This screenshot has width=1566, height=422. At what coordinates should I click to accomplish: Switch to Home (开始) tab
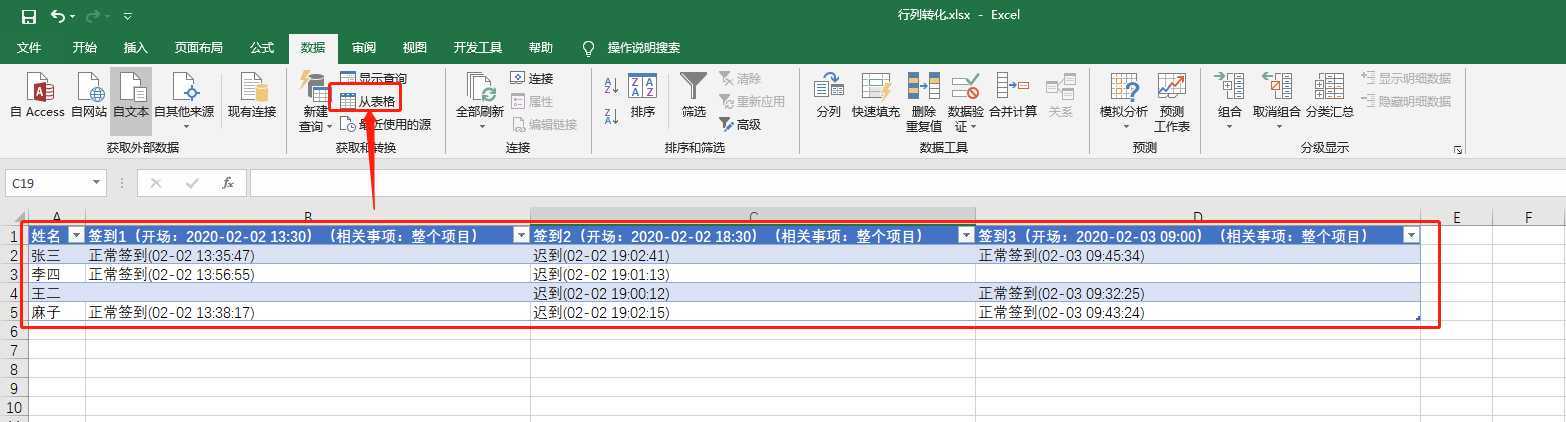click(84, 47)
